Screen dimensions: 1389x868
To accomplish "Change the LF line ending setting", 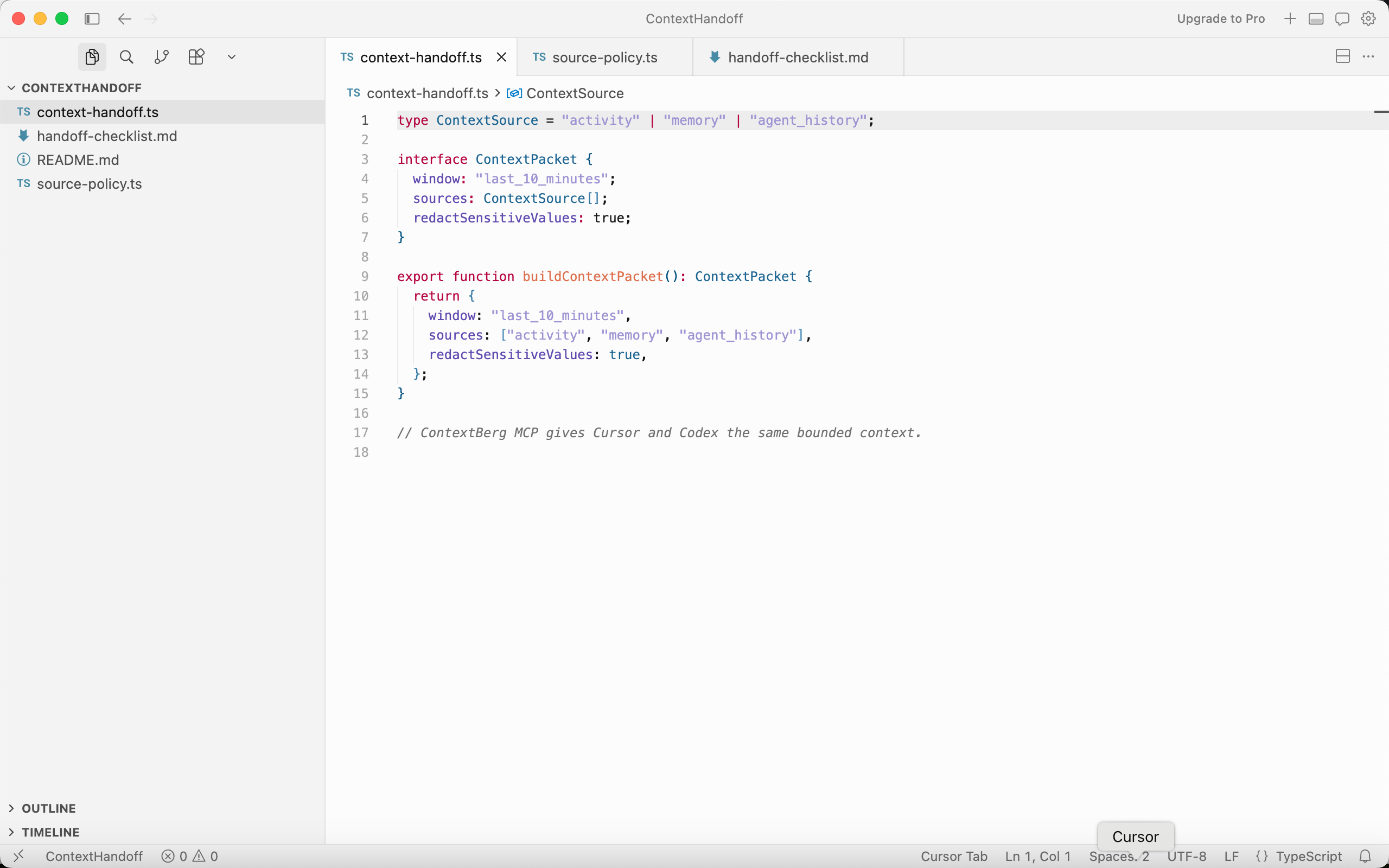I will tap(1231, 856).
